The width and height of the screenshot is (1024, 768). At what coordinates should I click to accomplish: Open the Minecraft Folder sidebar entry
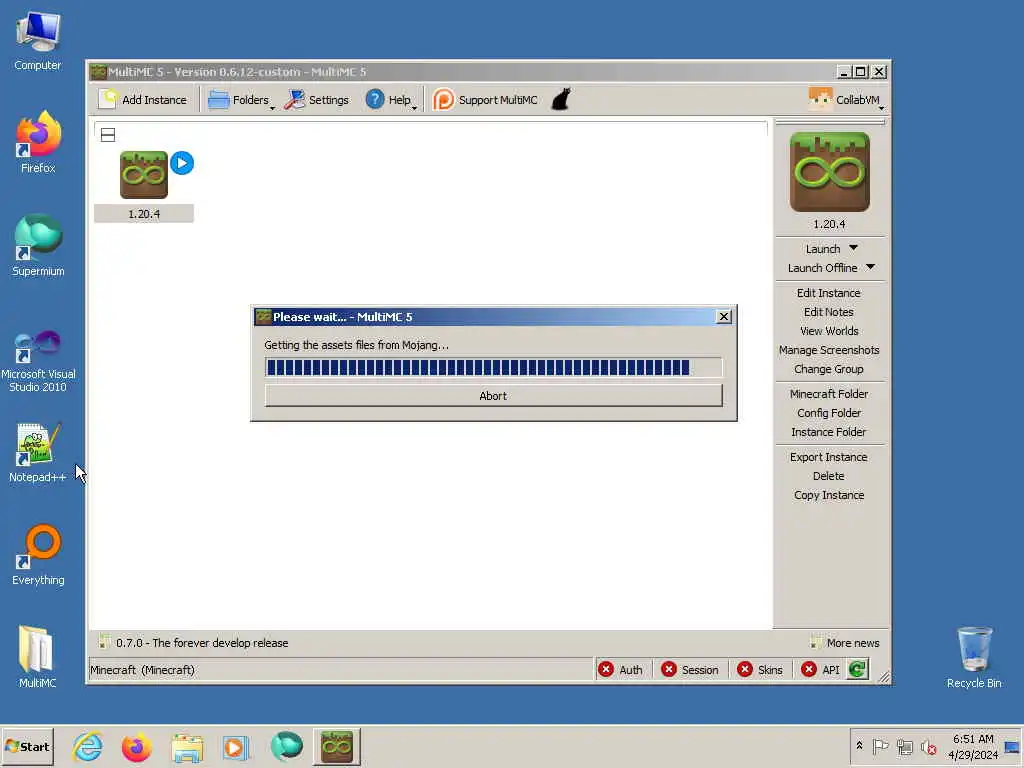pyautogui.click(x=829, y=394)
